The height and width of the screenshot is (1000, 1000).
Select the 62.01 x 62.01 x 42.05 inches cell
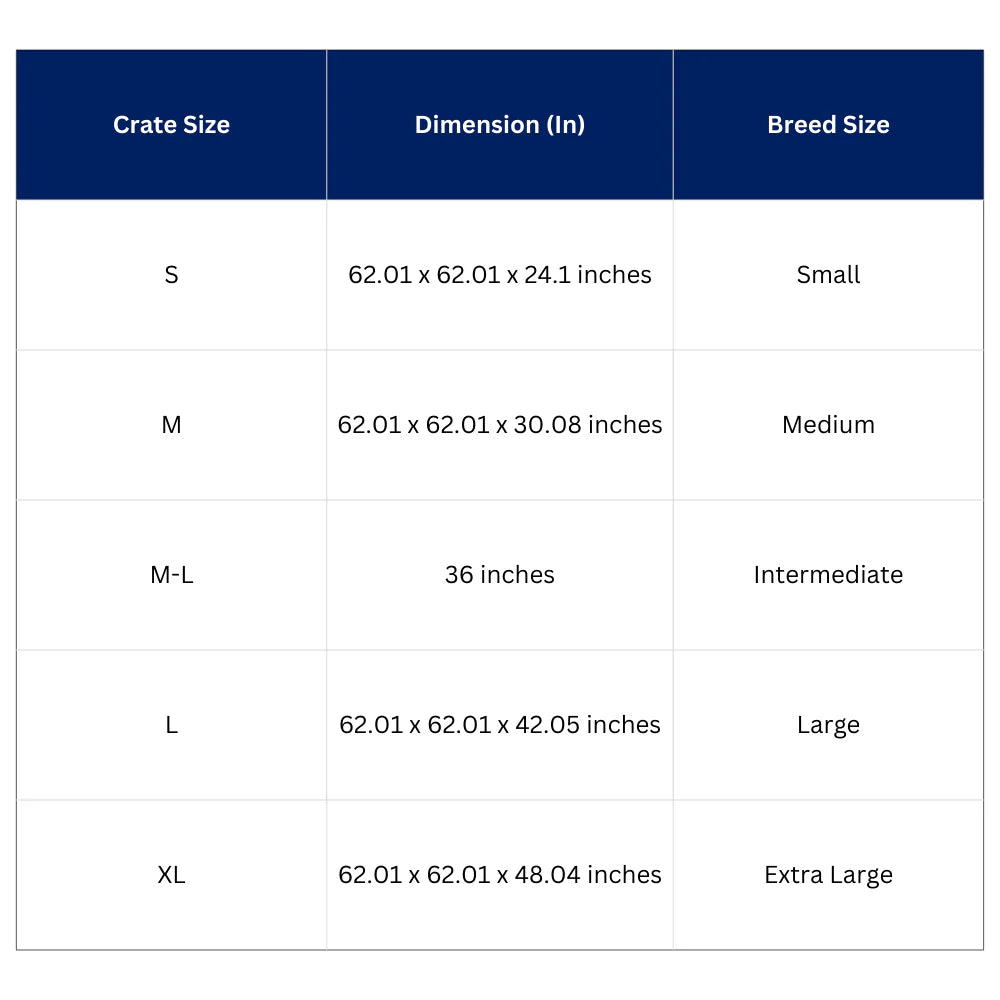(500, 725)
